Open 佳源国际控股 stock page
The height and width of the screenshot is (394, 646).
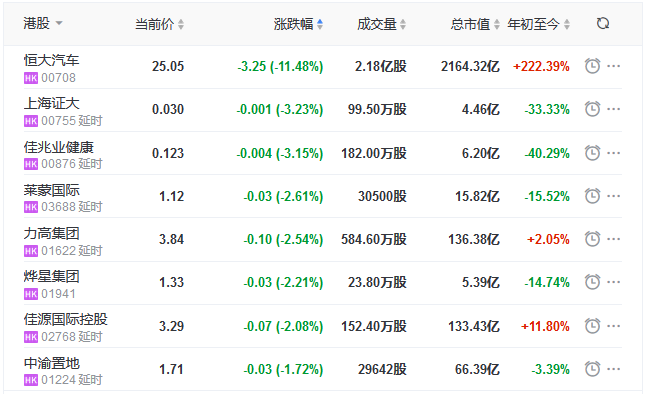66,319
